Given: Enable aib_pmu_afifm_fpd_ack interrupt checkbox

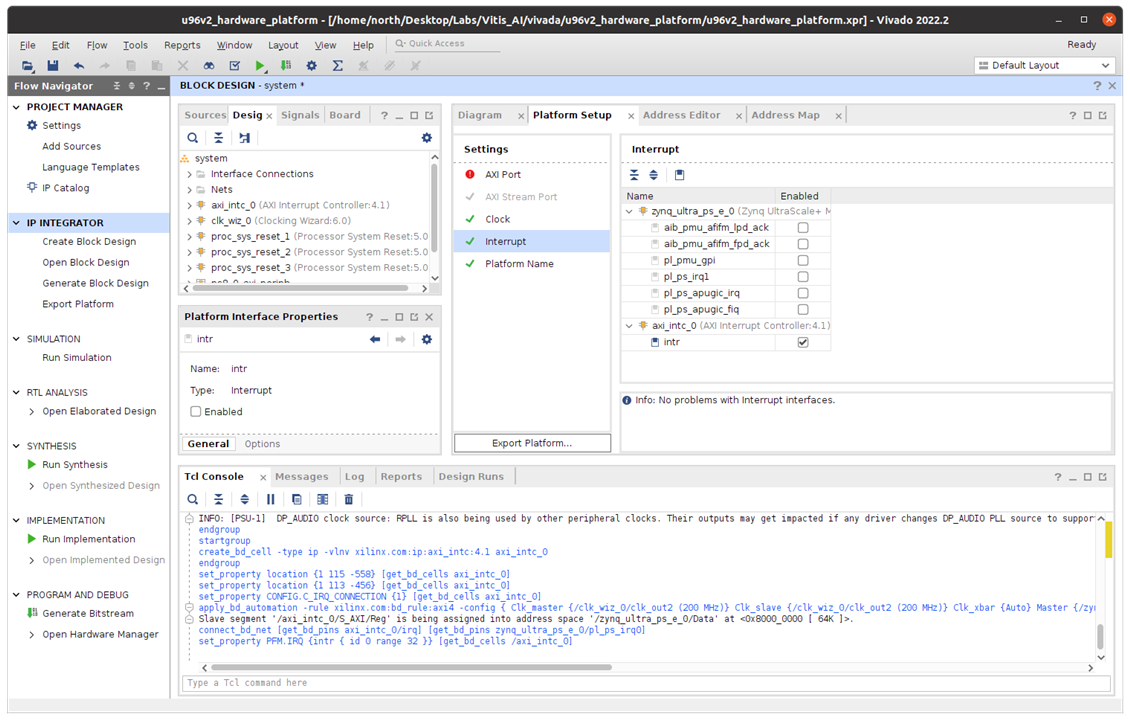Looking at the screenshot, I should pos(803,244).
